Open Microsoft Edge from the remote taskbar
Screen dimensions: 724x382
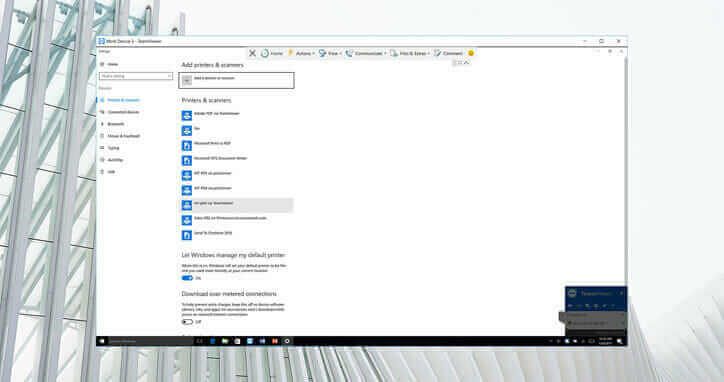pos(212,341)
